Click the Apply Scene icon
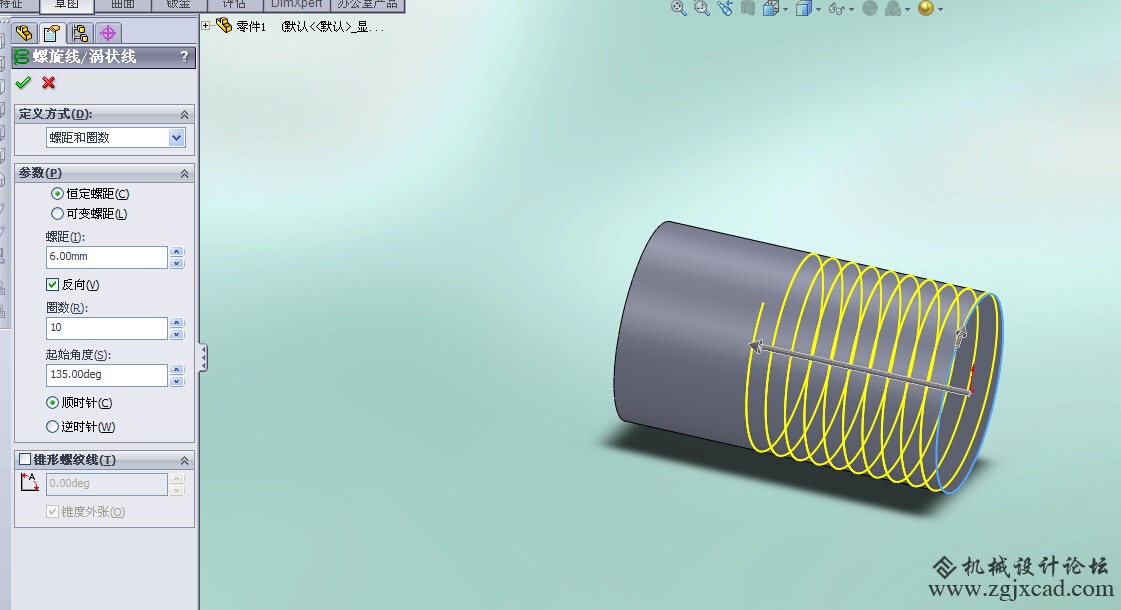The image size is (1121, 610). (893, 9)
